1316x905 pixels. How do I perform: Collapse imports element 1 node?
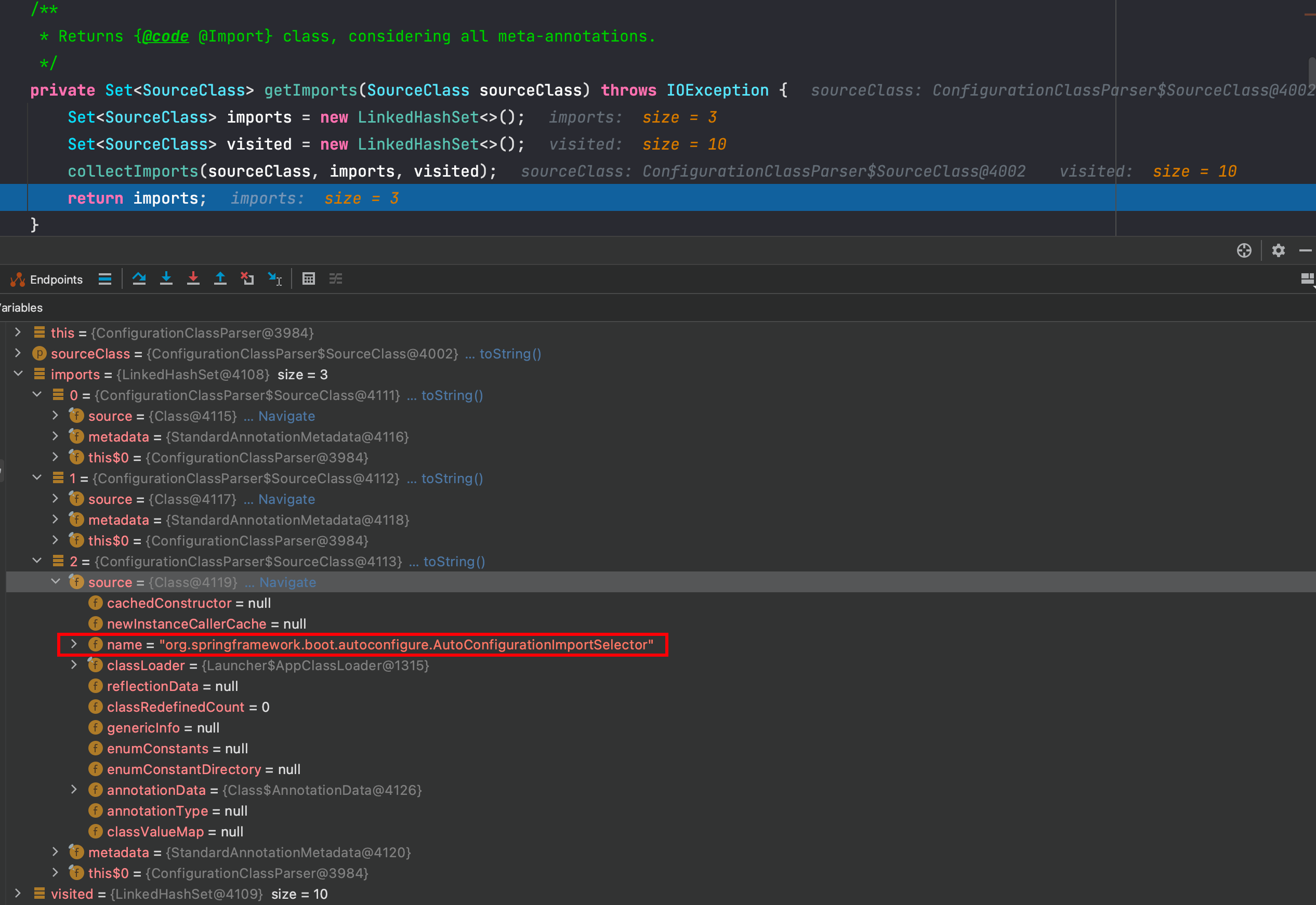point(37,478)
